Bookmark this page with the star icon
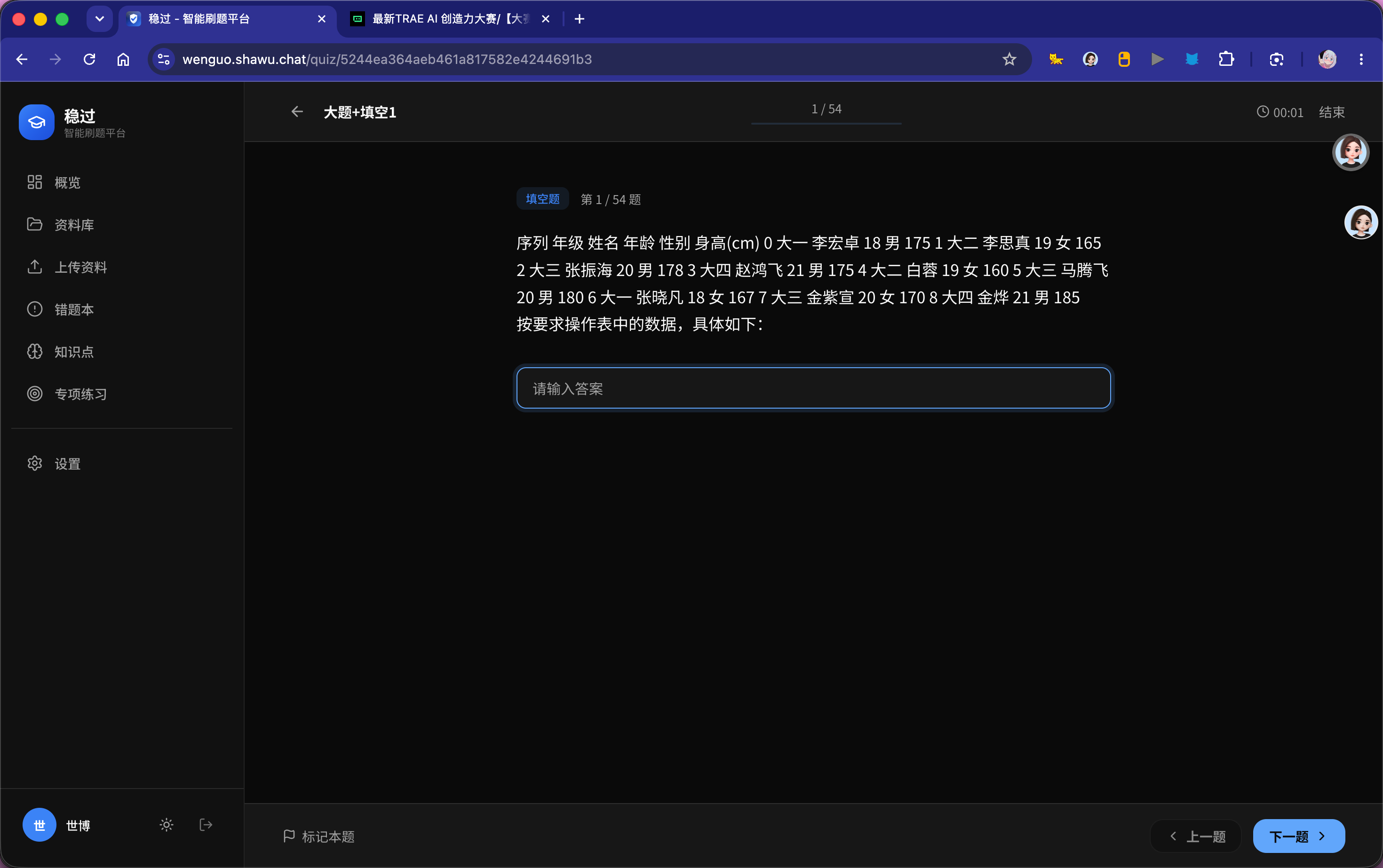1383x868 pixels. point(1009,59)
